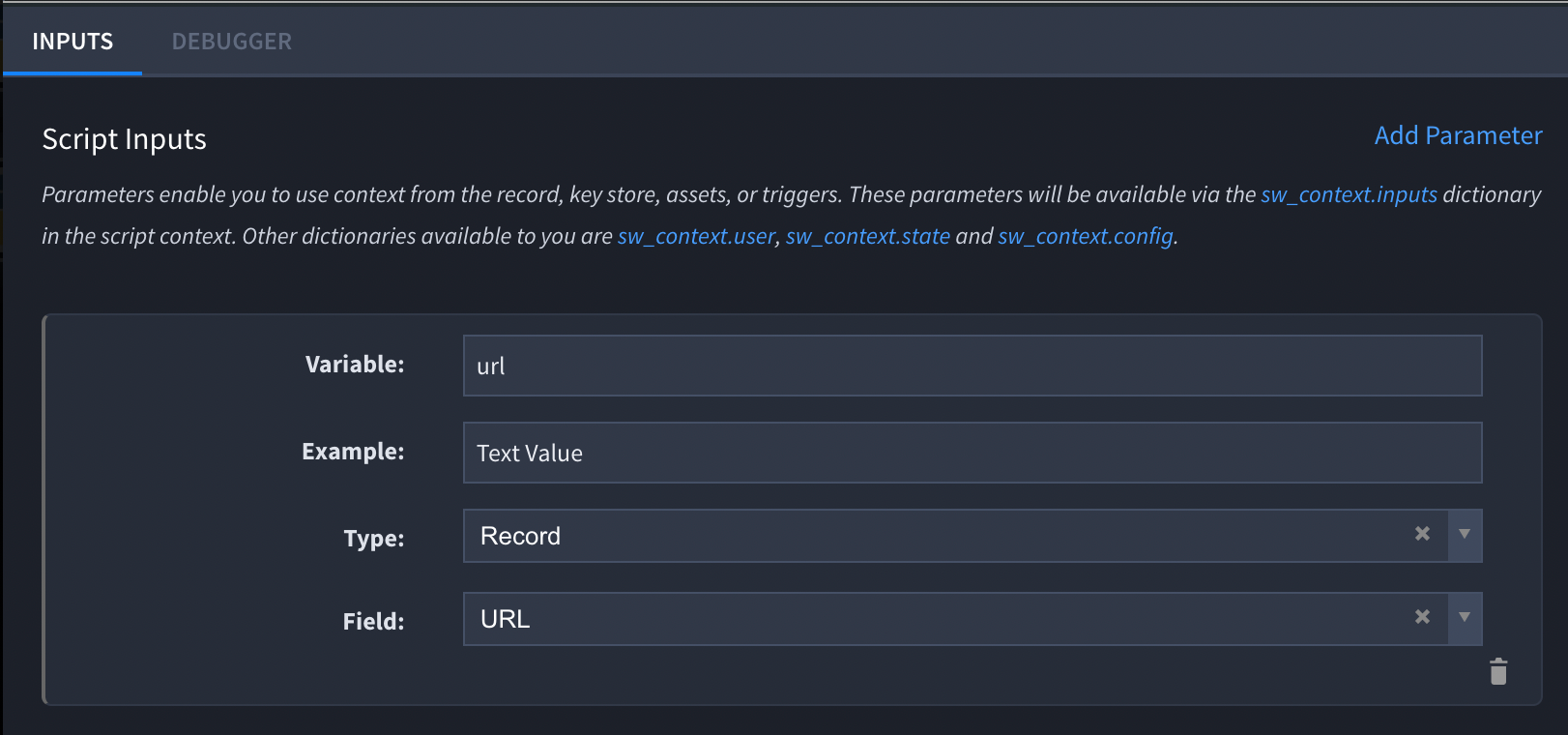Image resolution: width=1568 pixels, height=735 pixels.
Task: Clear the URL field selection
Action: [x=1422, y=617]
